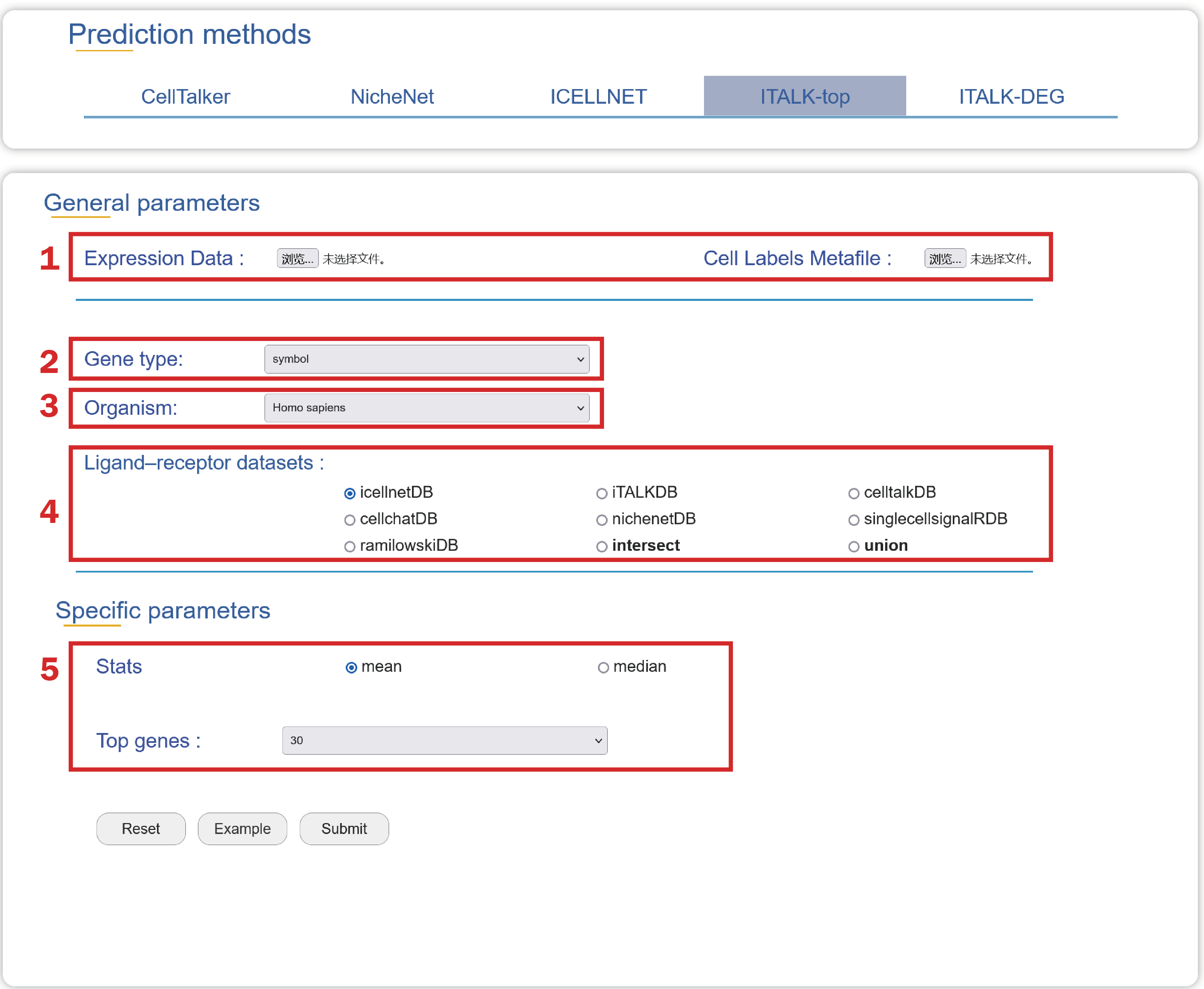Set Stats to median
The image size is (1204, 989).
coord(603,668)
